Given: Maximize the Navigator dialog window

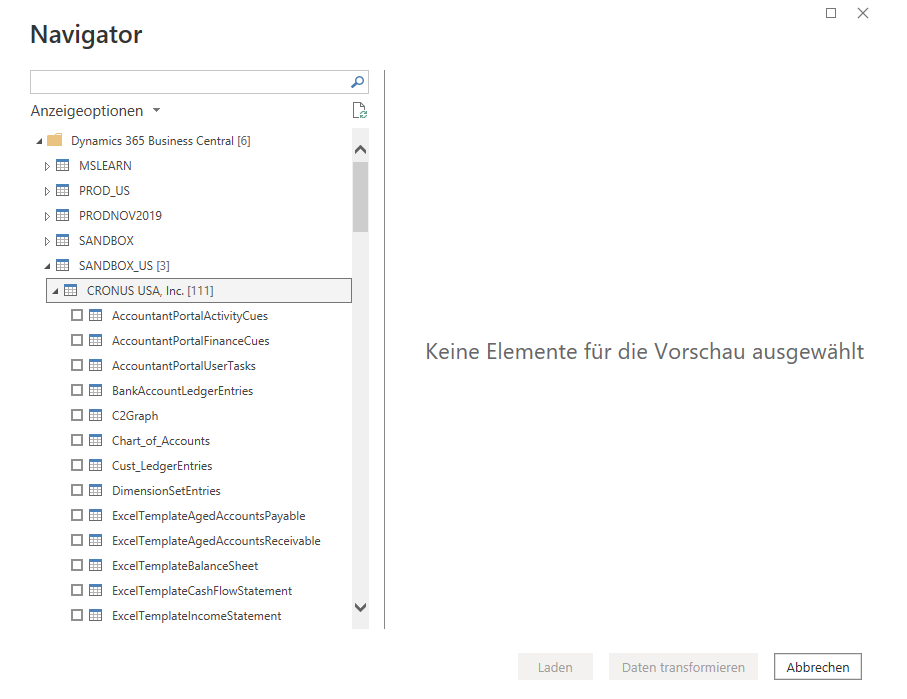Looking at the screenshot, I should (x=831, y=13).
